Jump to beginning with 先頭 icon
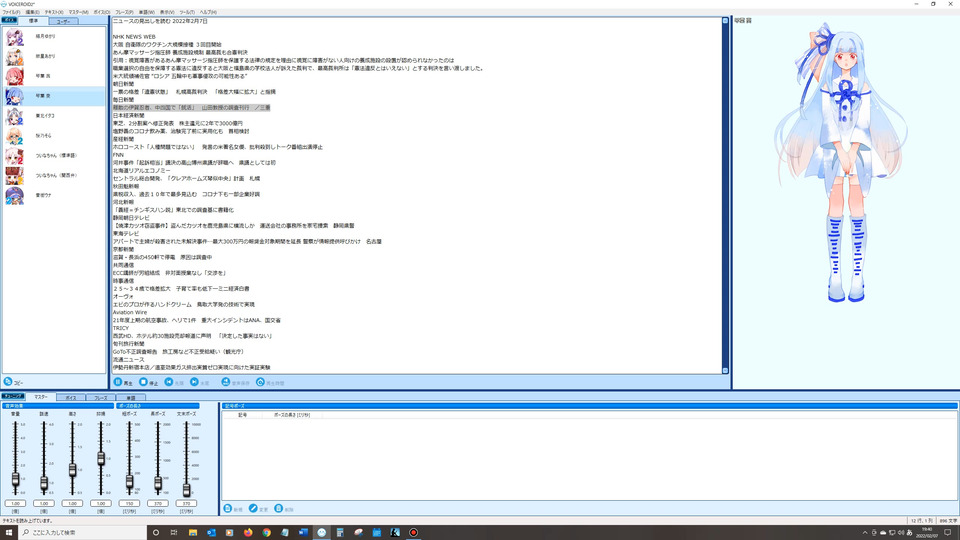This screenshot has height=540, width=960. tap(169, 382)
